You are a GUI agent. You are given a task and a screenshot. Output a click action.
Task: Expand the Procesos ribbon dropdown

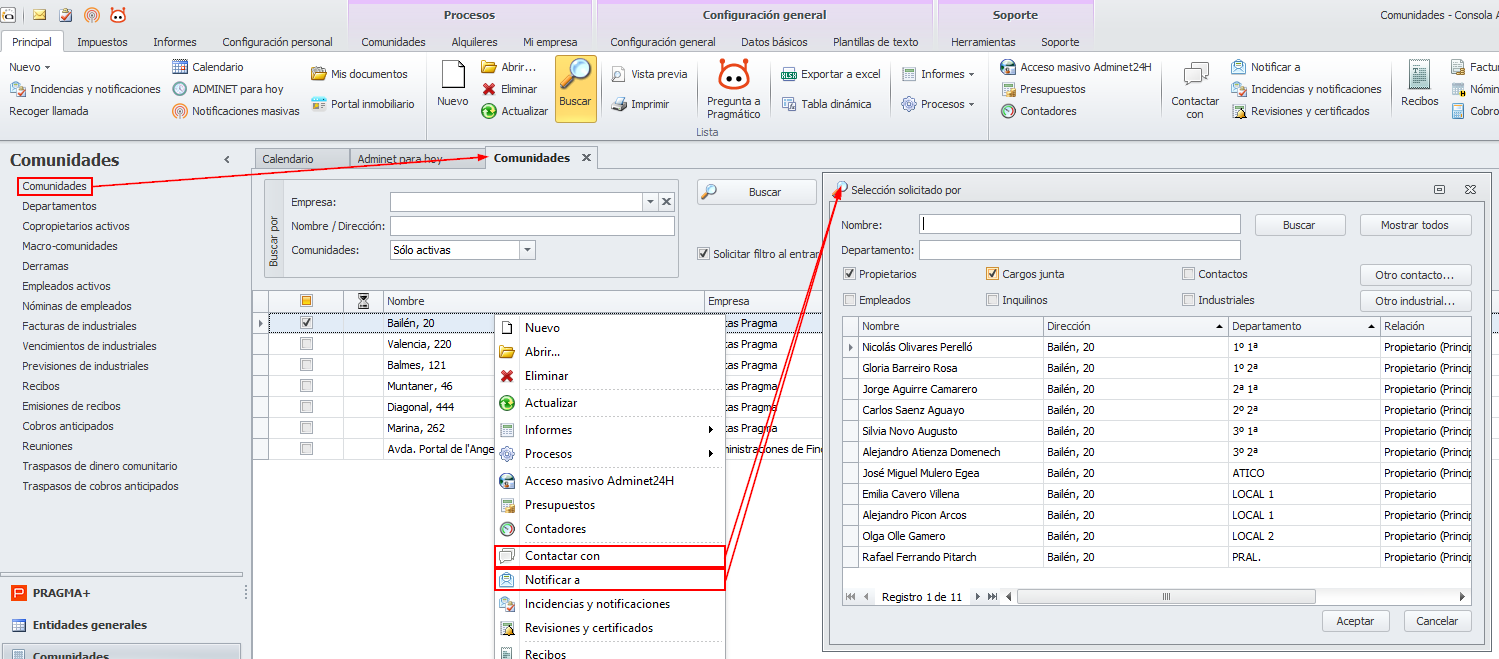pos(937,104)
